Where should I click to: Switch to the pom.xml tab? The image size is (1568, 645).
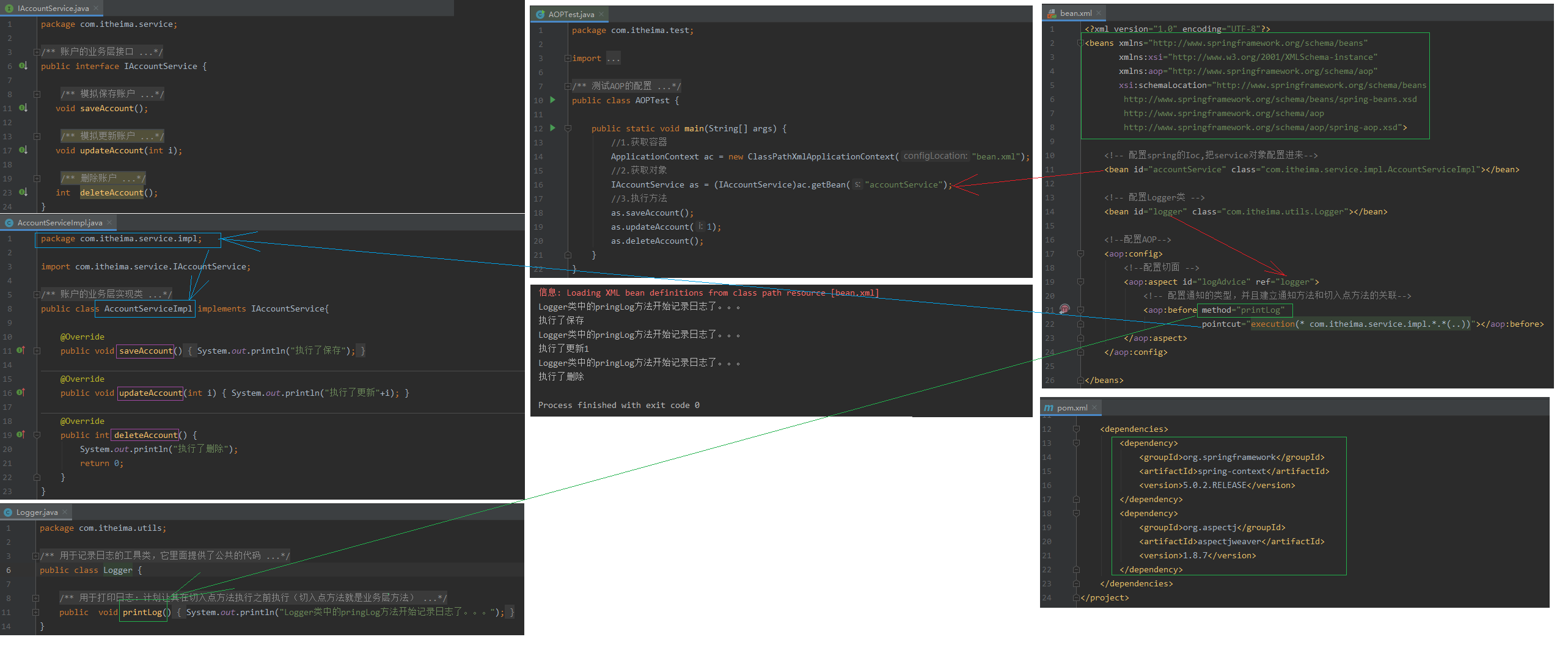point(1071,407)
